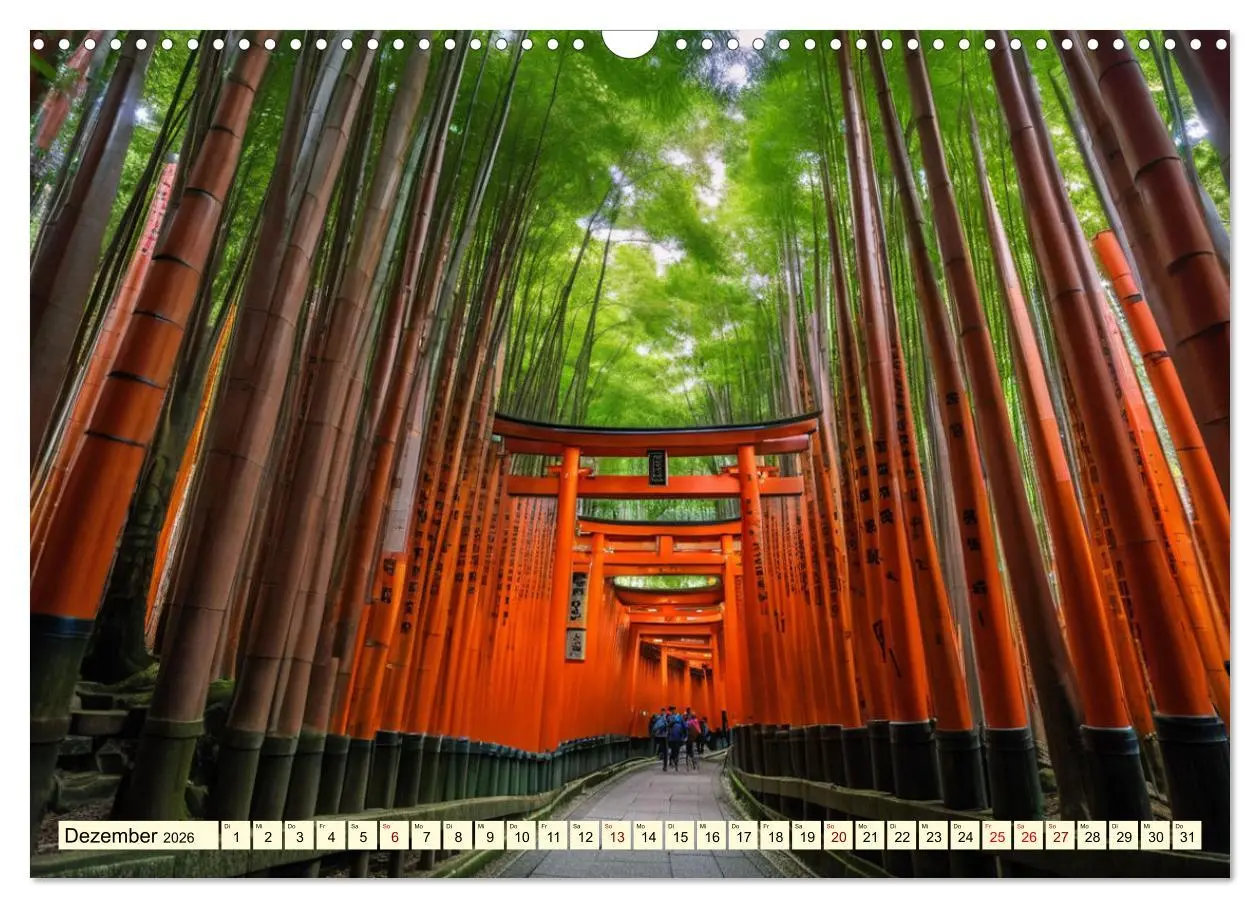Select red holiday date 25
The image size is (1260, 908).
(x=996, y=835)
